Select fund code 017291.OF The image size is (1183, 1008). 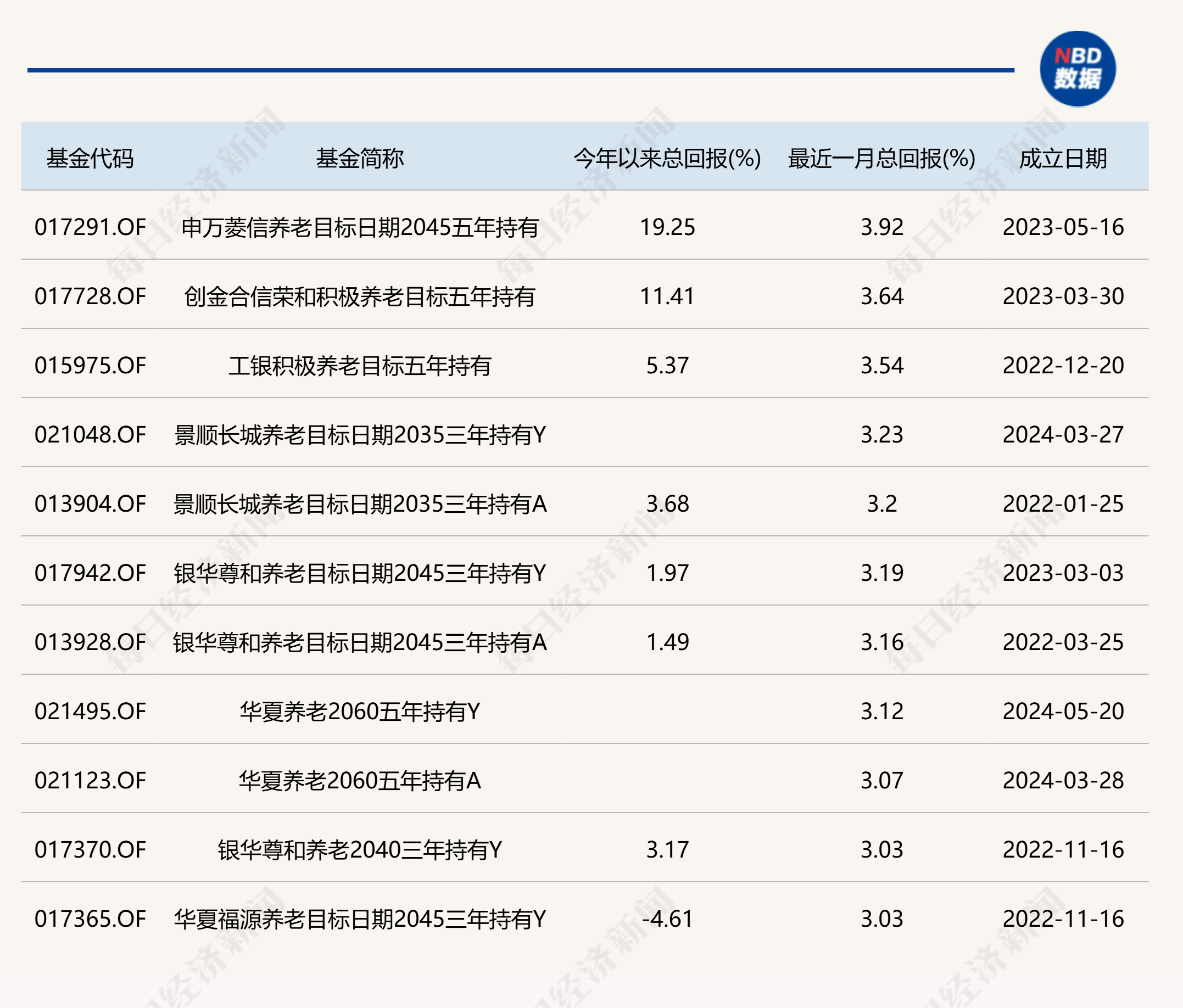coord(90,227)
